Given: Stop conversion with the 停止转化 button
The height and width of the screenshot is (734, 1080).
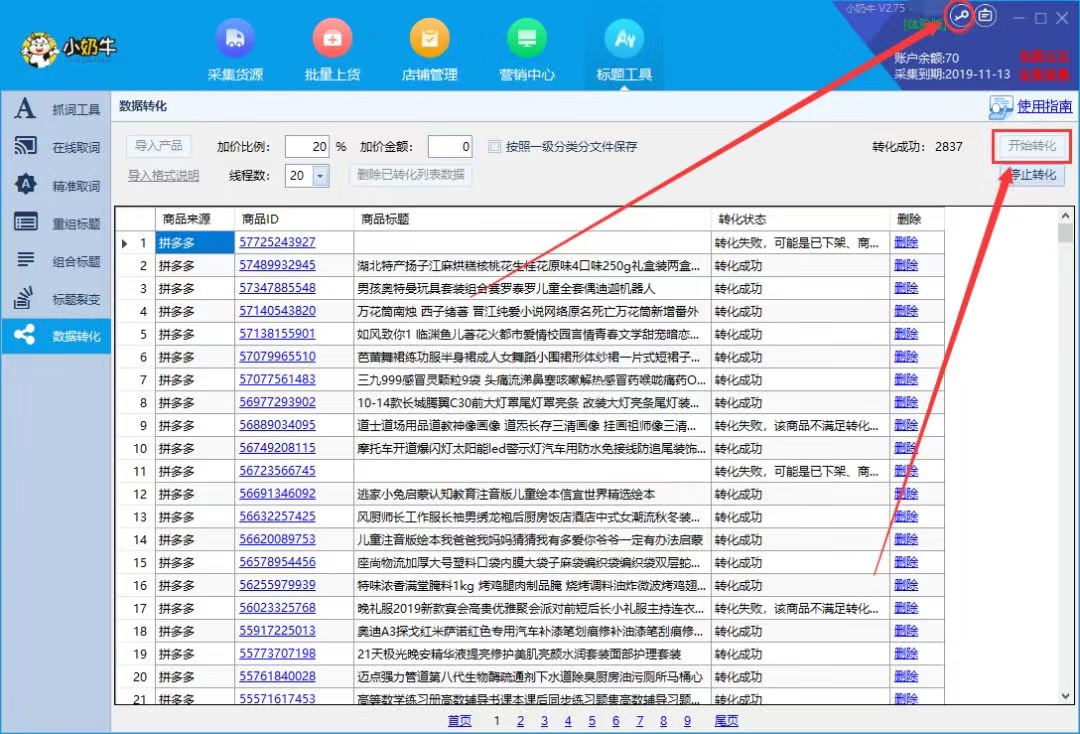Looking at the screenshot, I should (1032, 175).
